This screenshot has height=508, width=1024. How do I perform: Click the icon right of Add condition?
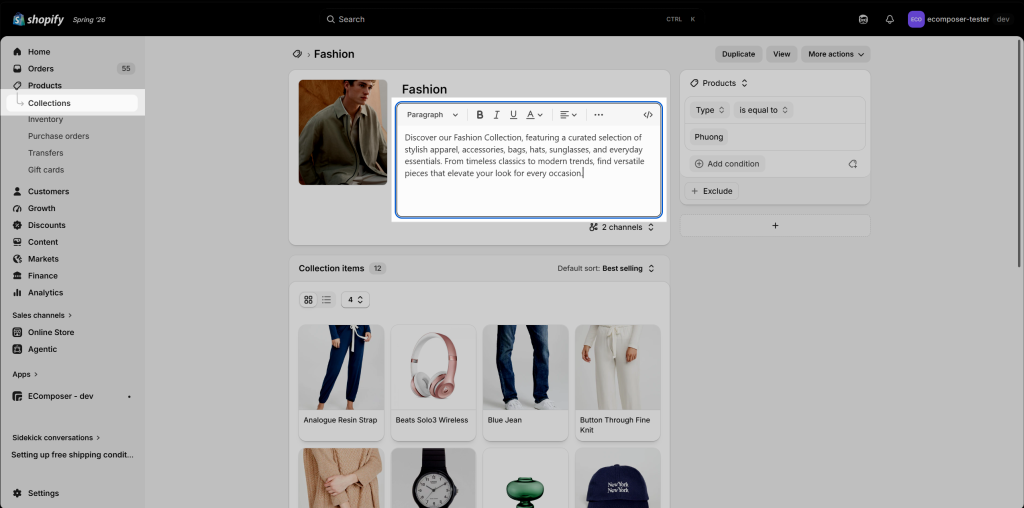(853, 164)
